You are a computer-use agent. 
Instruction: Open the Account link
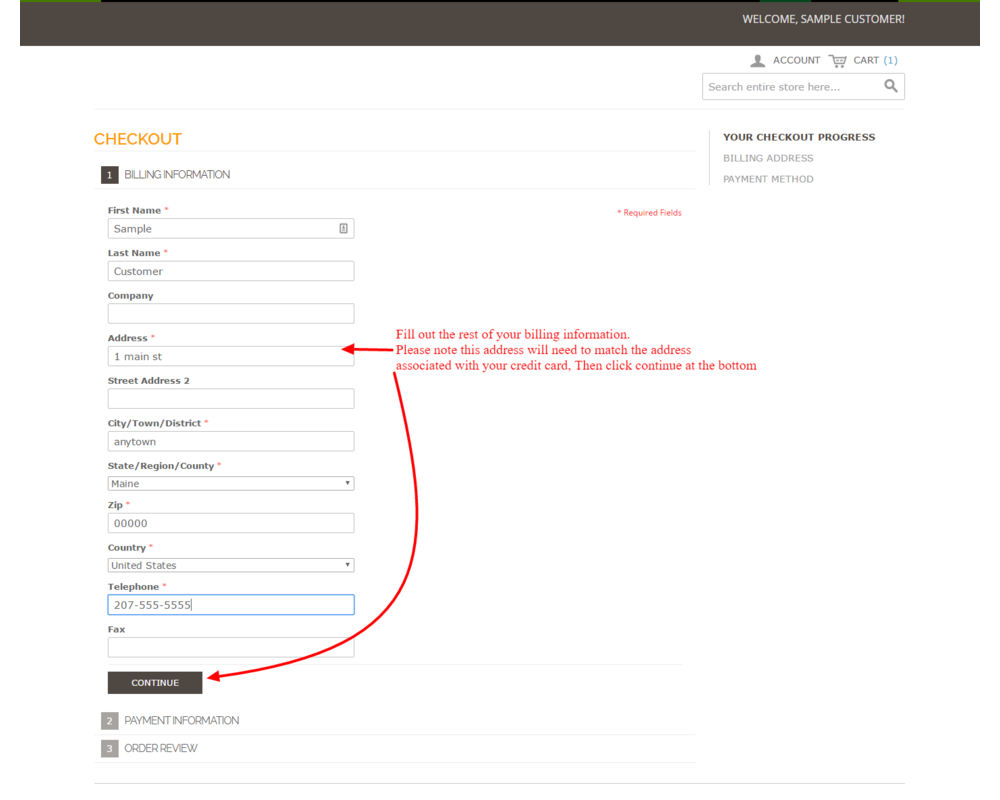(x=796, y=61)
